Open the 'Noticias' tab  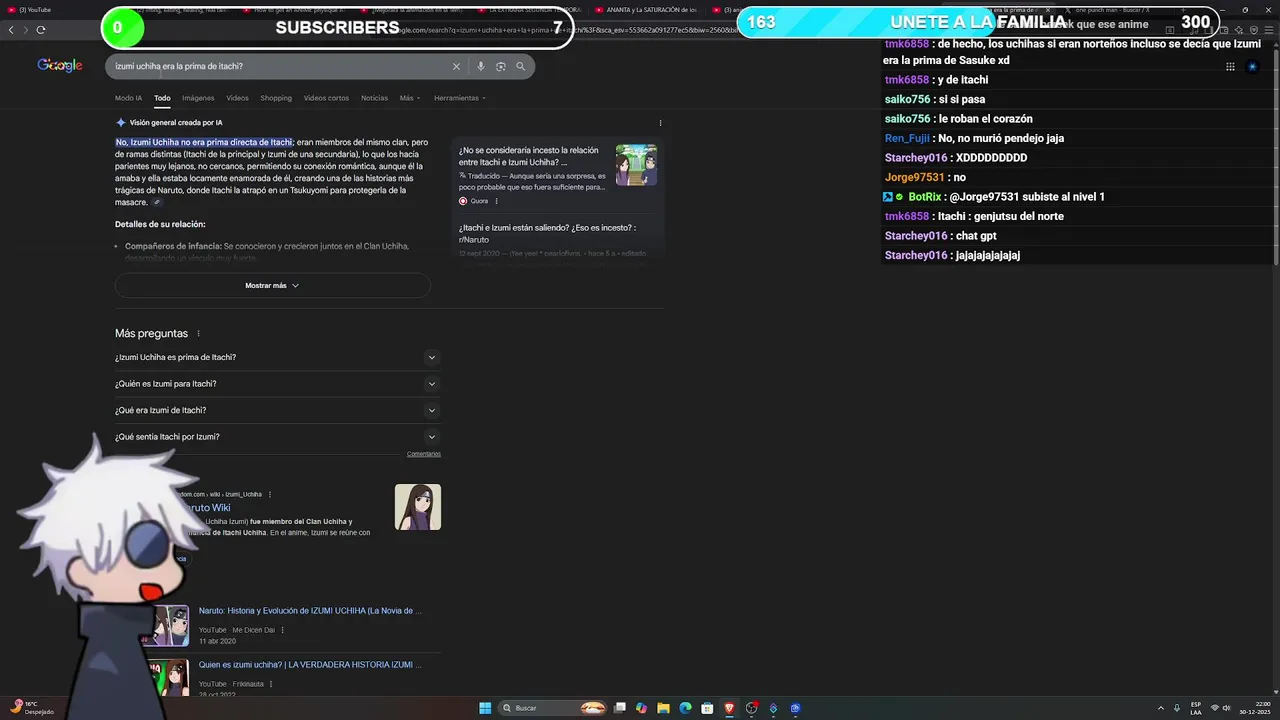click(374, 98)
